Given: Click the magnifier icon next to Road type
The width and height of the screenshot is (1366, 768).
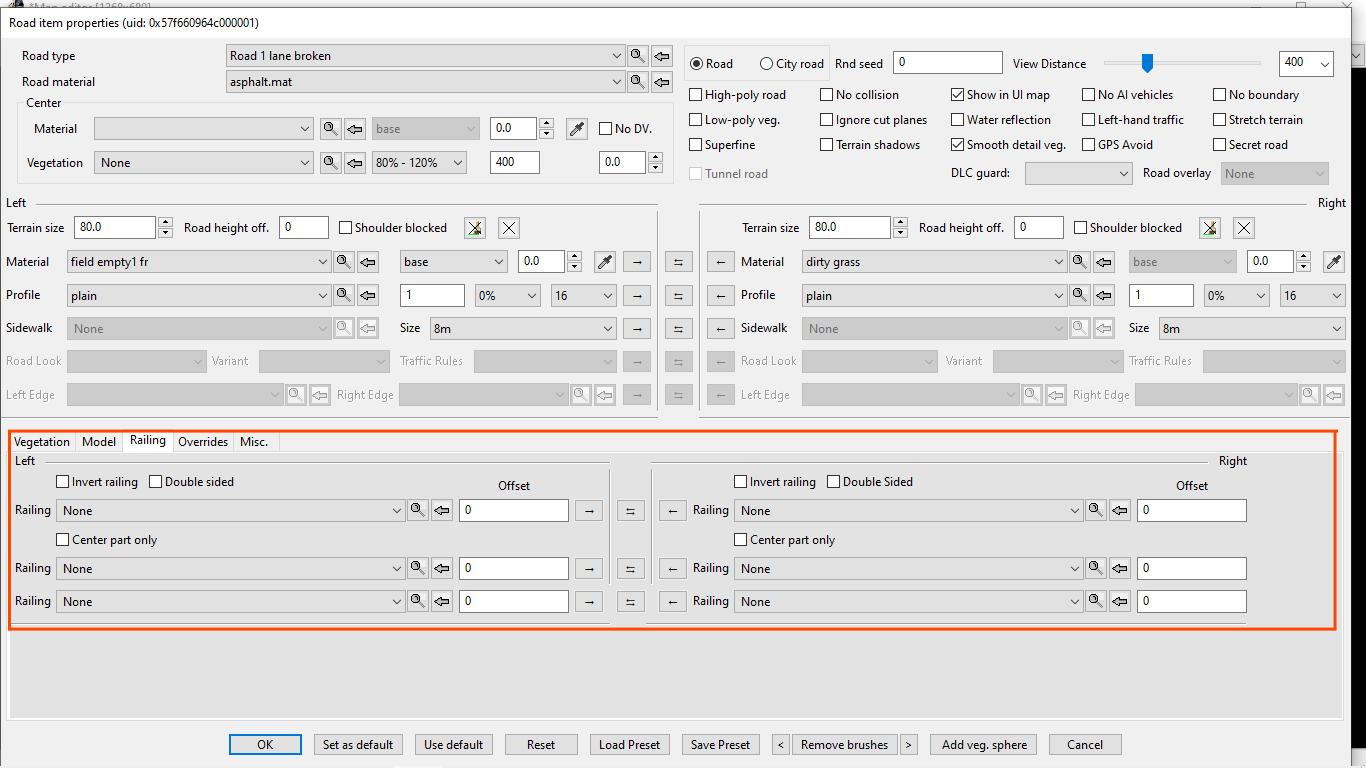Looking at the screenshot, I should point(637,56).
